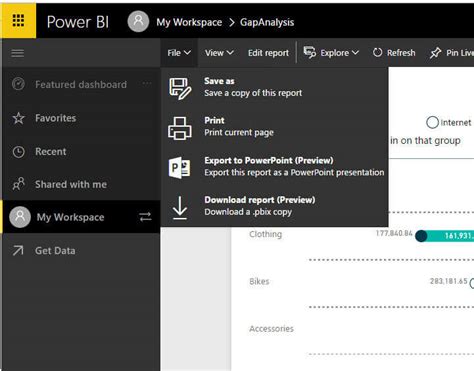The width and height of the screenshot is (474, 371).
Task: Click the Pin Live page pin icon
Action: tap(435, 53)
